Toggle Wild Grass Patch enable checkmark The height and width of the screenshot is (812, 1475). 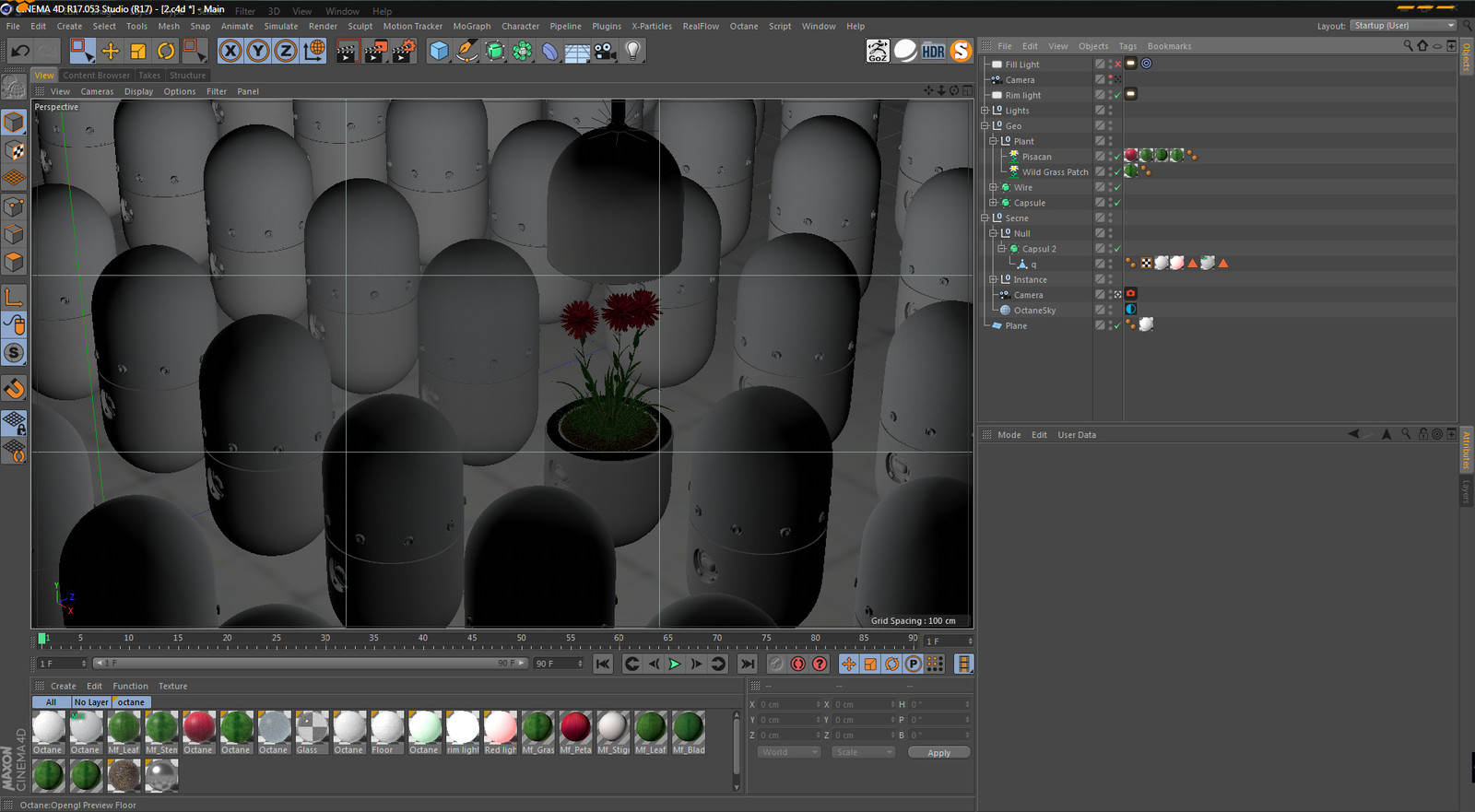1117,171
